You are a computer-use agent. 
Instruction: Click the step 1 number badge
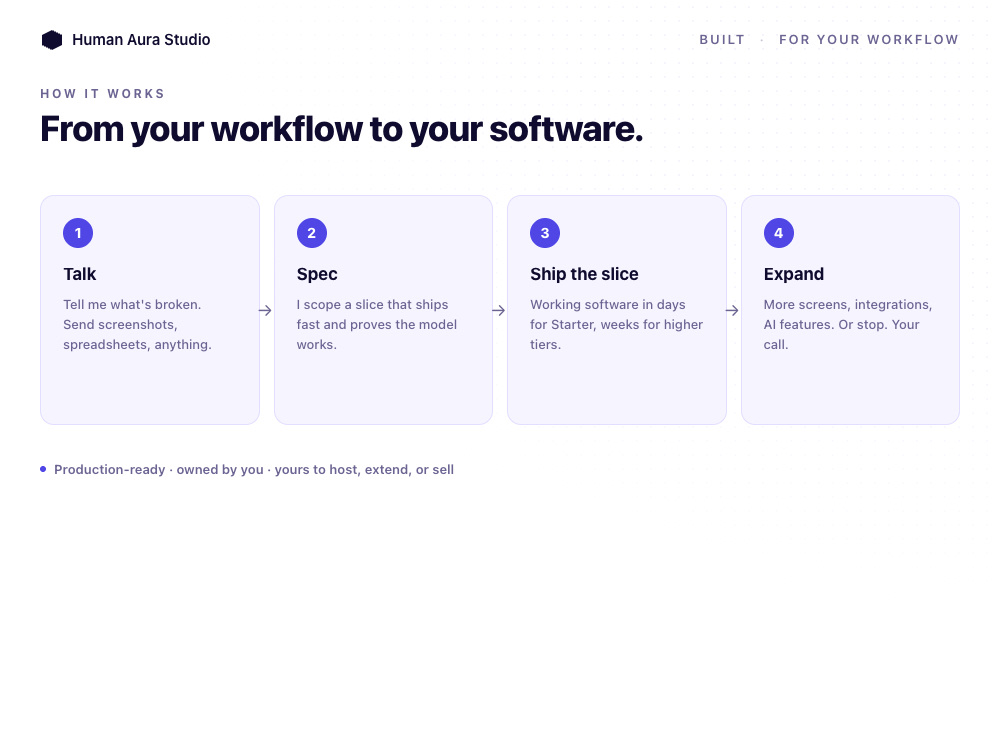[78, 233]
